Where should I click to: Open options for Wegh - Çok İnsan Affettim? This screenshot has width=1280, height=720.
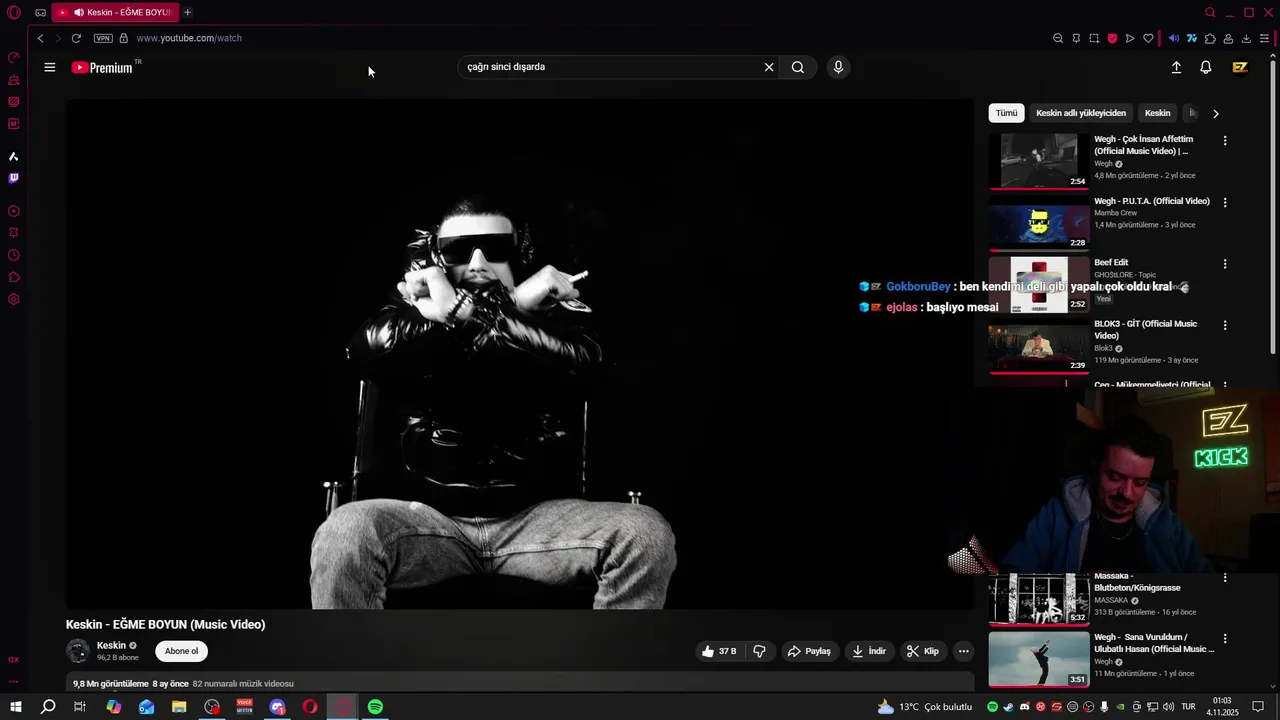(x=1225, y=141)
